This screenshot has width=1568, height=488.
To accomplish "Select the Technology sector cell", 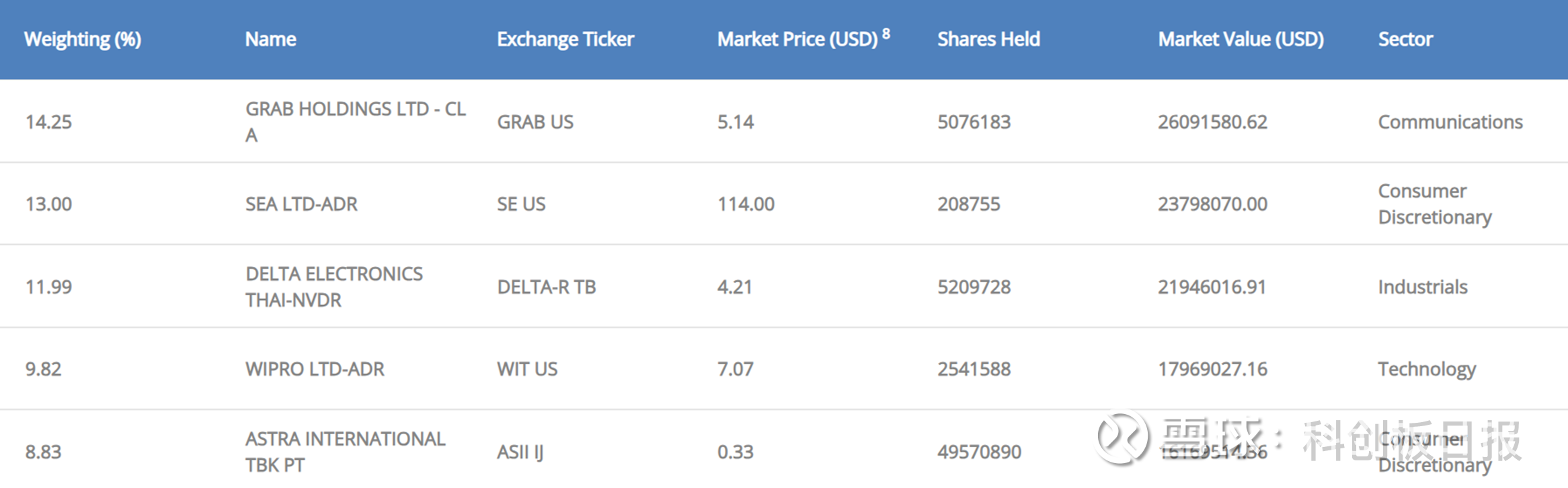I will [x=1427, y=369].
